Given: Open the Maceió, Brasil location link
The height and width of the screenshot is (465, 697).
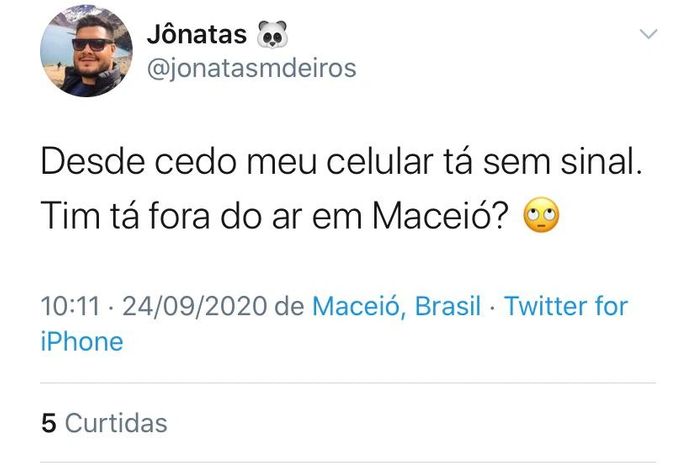Looking at the screenshot, I should coord(397,306).
